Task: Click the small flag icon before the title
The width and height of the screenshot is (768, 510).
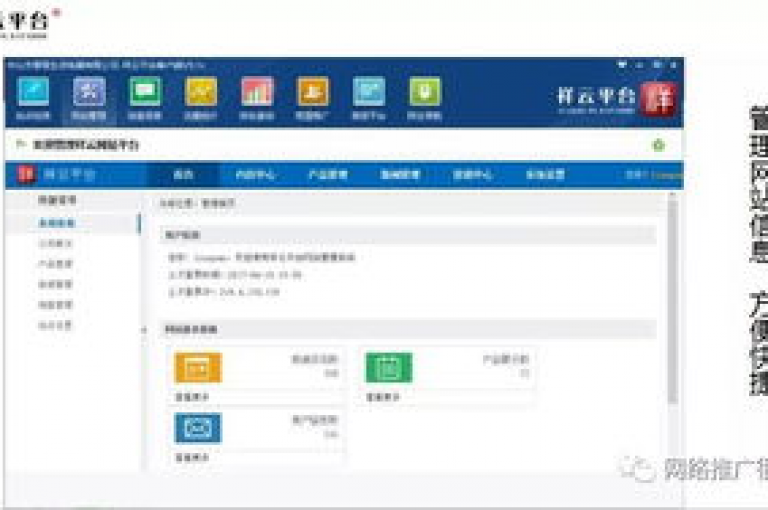Action: [x=21, y=144]
